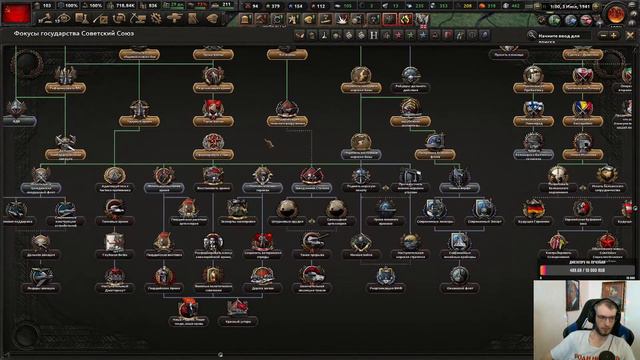Click the donation goal progress bar

point(587,270)
